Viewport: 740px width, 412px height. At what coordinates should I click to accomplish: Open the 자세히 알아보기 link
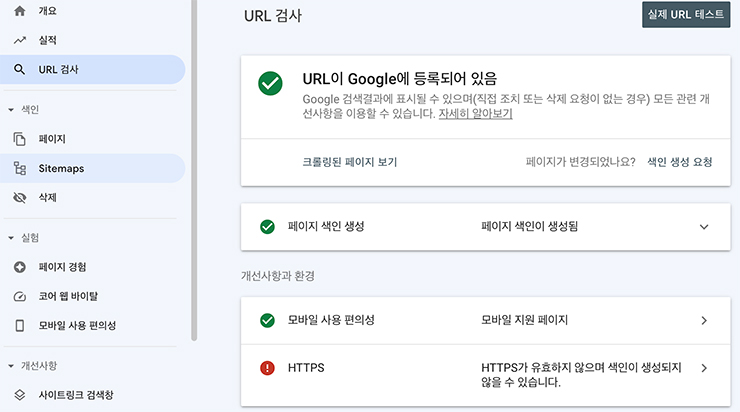pyautogui.click(x=475, y=114)
